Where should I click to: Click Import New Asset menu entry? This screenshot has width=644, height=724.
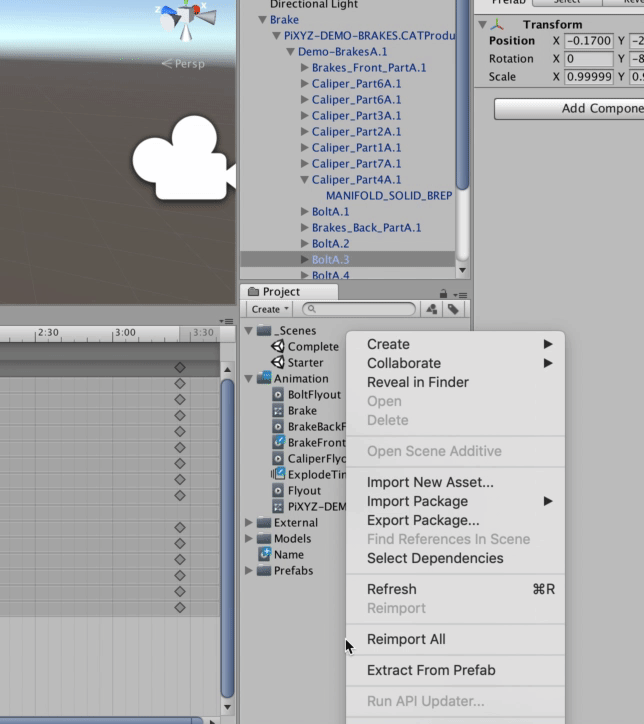430,482
